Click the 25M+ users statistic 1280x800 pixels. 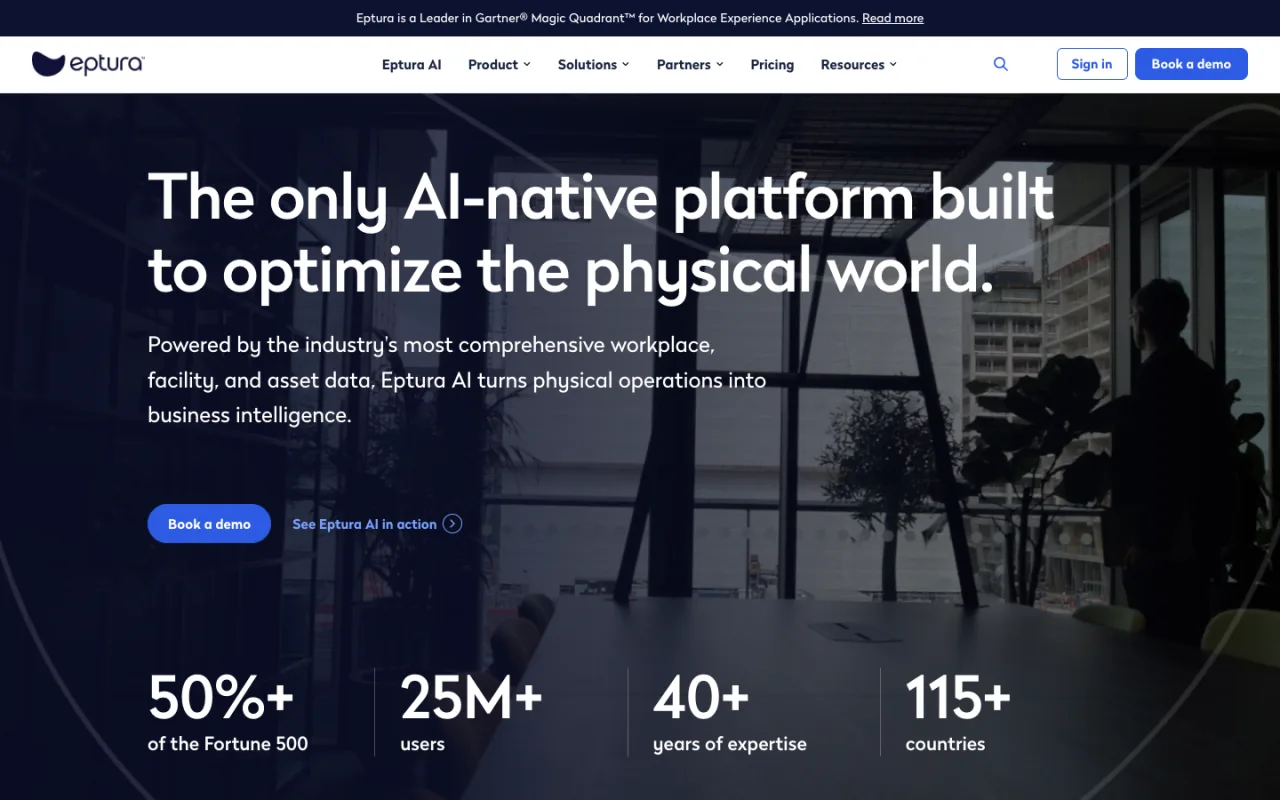471,712
